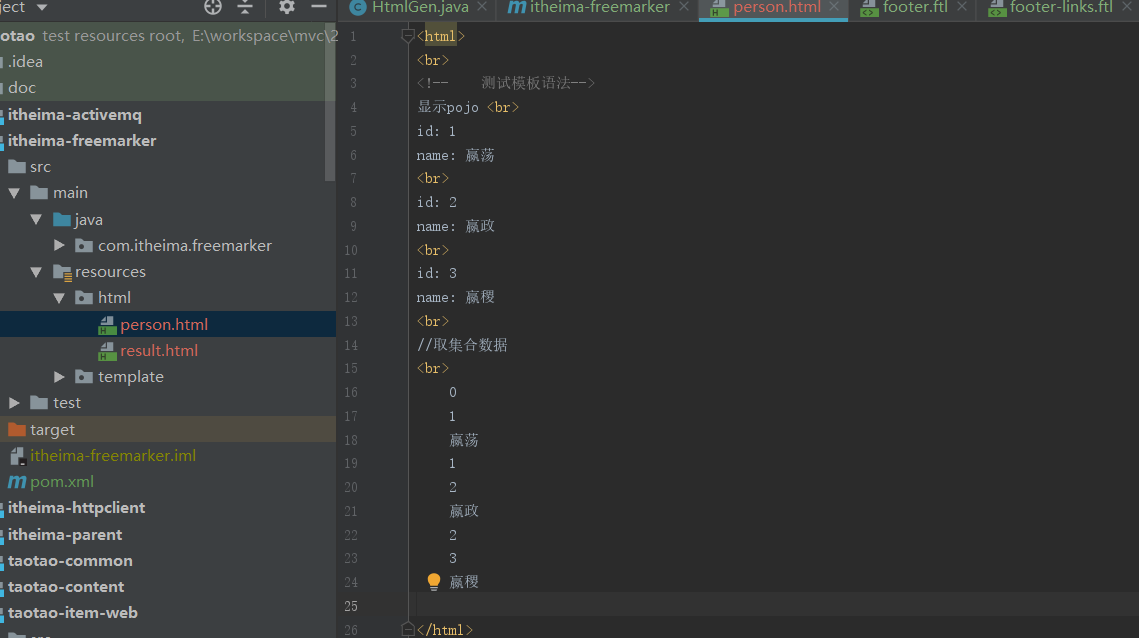Viewport: 1139px width, 638px height.
Task: Collapse the main folder
Action: (14, 193)
